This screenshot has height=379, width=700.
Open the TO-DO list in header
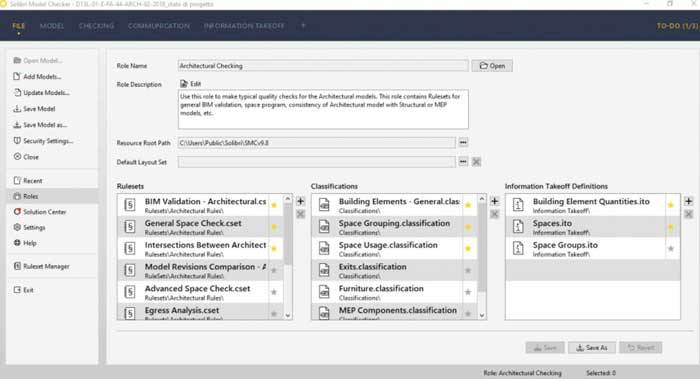pyautogui.click(x=677, y=26)
